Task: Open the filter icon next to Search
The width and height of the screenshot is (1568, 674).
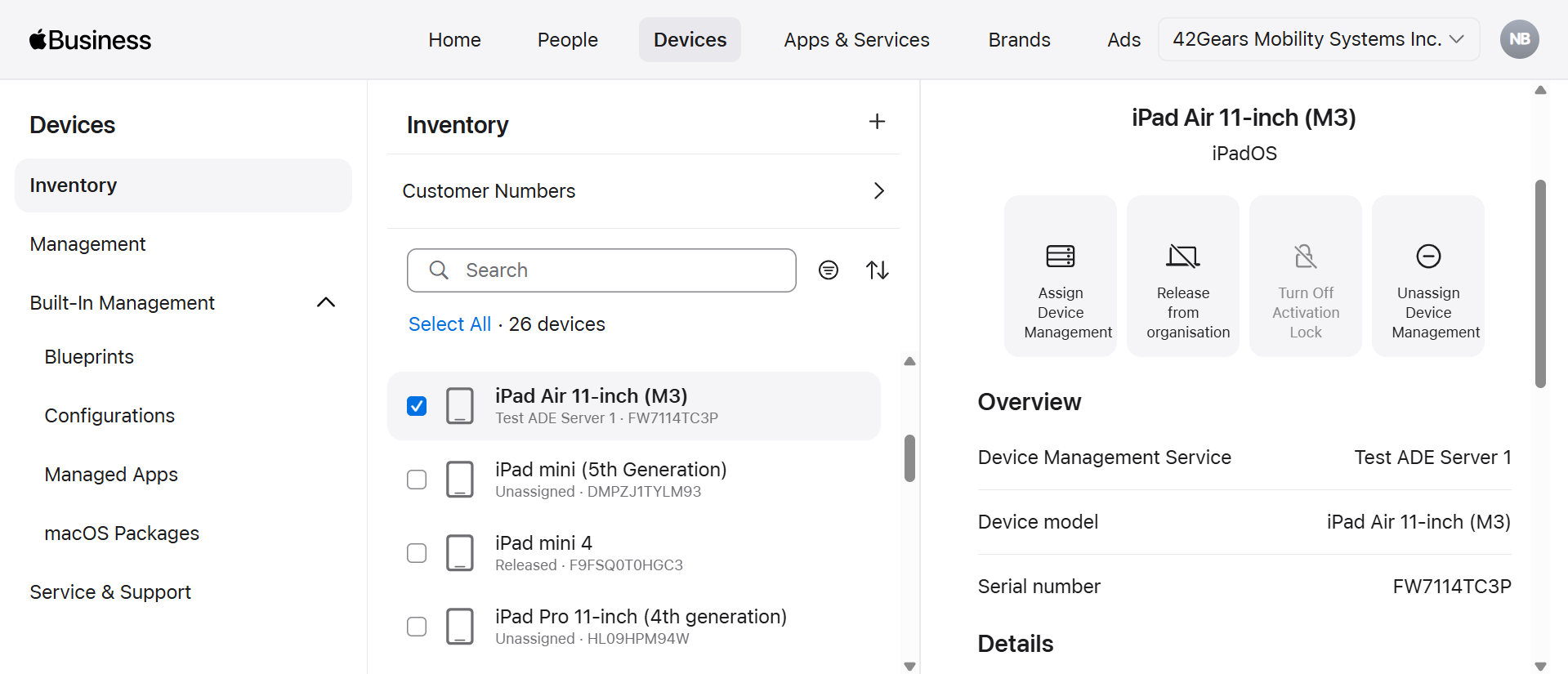Action: tap(828, 270)
